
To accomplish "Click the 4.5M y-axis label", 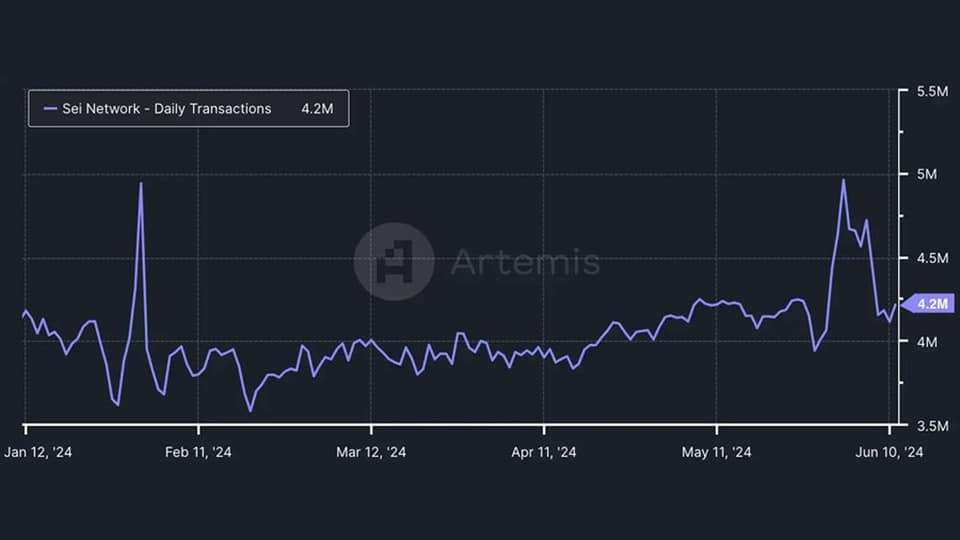I will click(932, 258).
